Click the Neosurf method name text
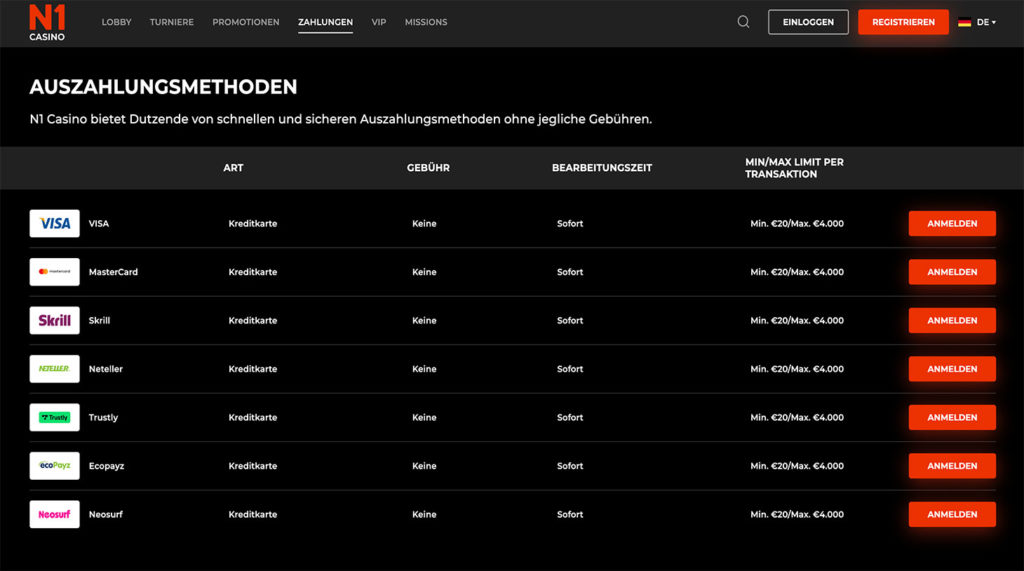This screenshot has width=1024, height=571. [106, 514]
